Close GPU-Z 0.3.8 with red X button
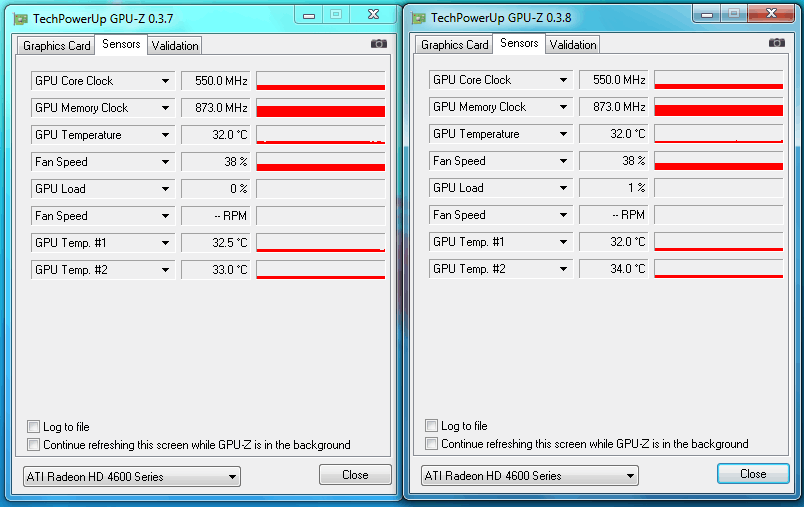Screen dimensions: 804x507 (x=771, y=14)
